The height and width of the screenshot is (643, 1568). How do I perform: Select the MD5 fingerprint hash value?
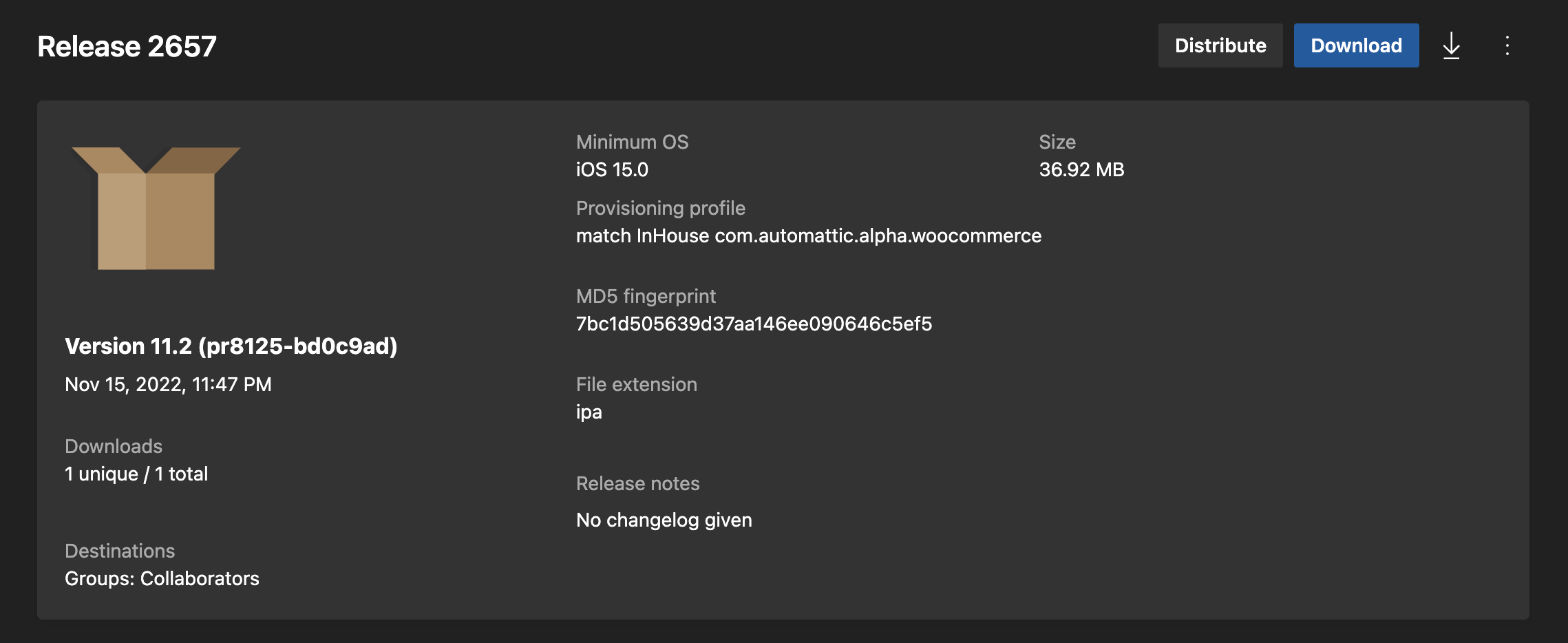754,324
